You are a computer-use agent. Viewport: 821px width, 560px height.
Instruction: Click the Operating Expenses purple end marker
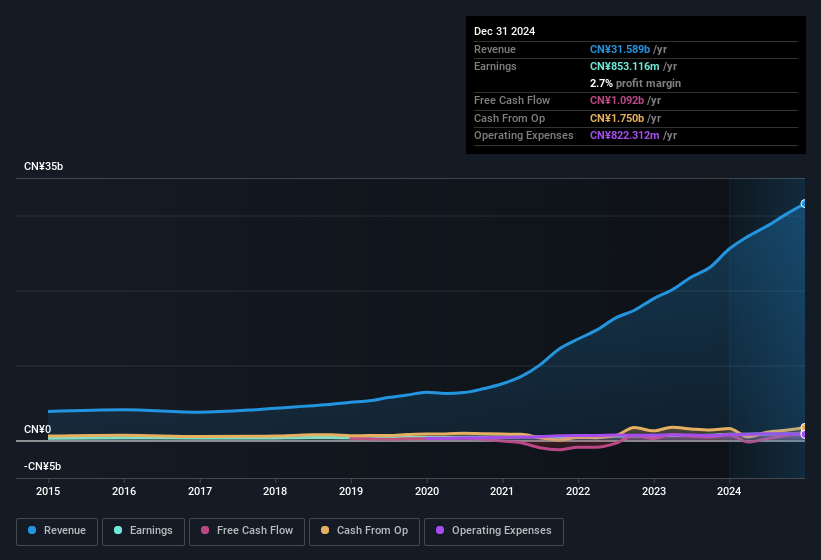(804, 434)
